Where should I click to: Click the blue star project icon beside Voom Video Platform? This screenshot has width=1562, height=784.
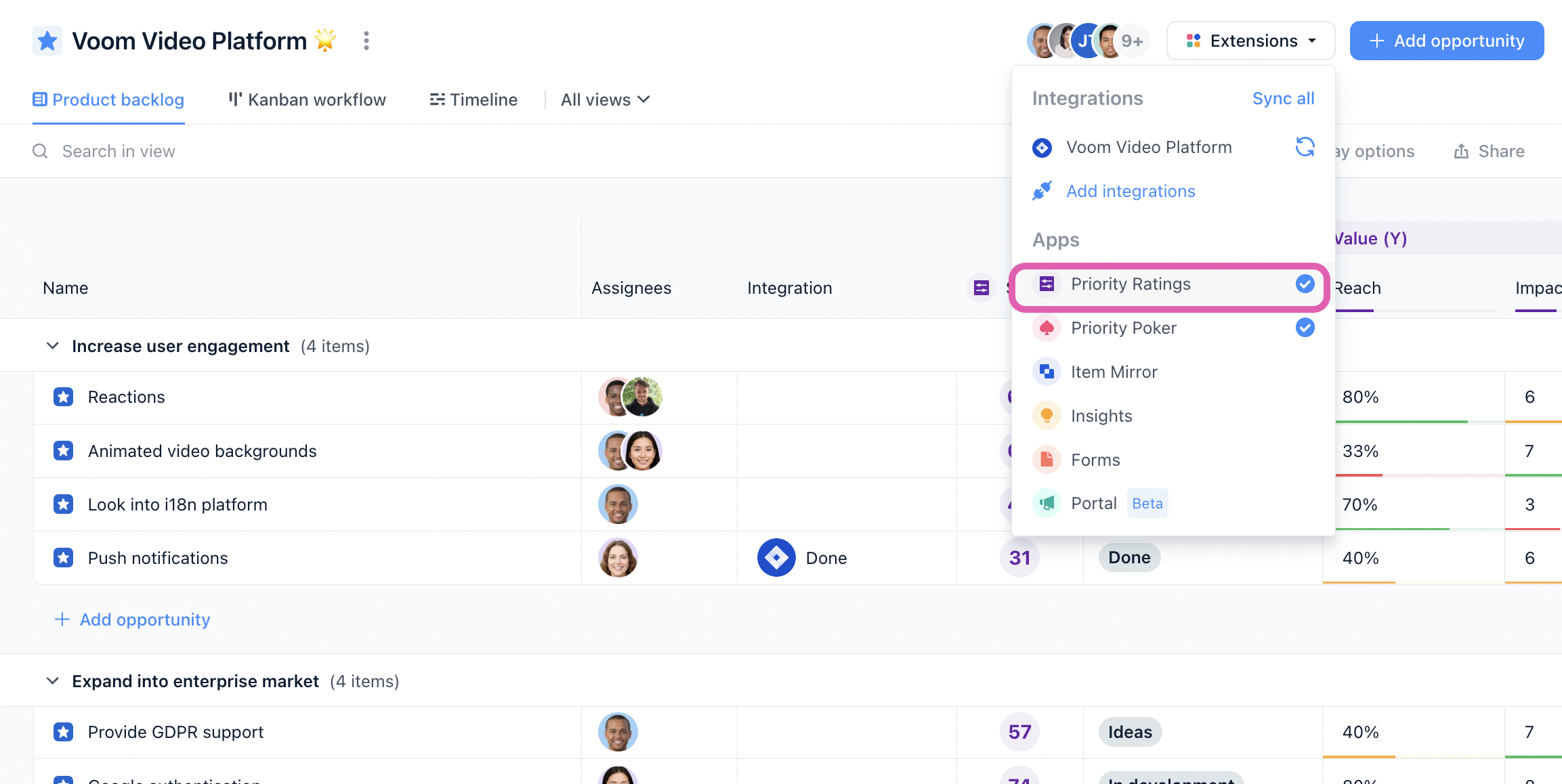click(x=47, y=41)
